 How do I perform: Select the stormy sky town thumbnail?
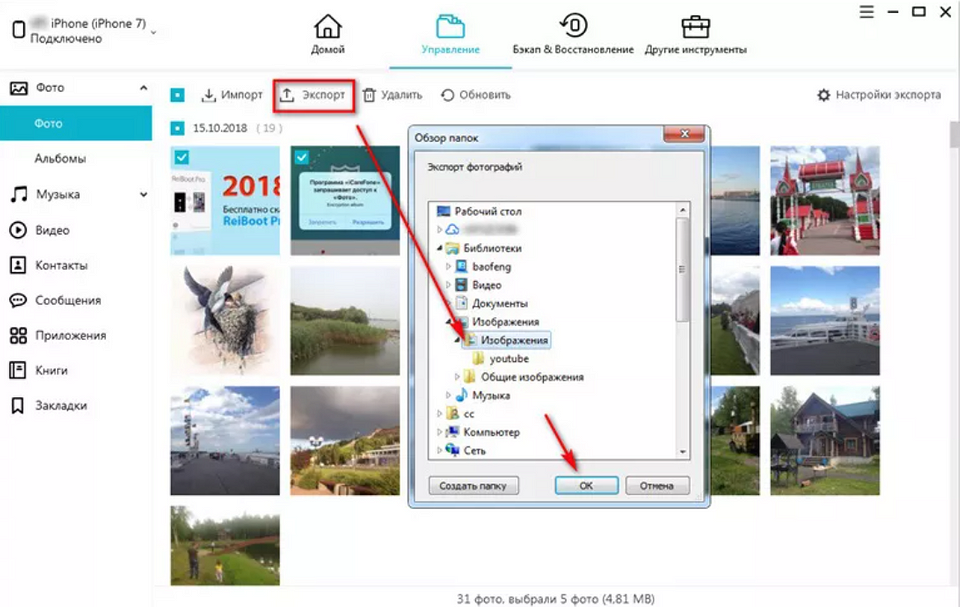coord(345,440)
